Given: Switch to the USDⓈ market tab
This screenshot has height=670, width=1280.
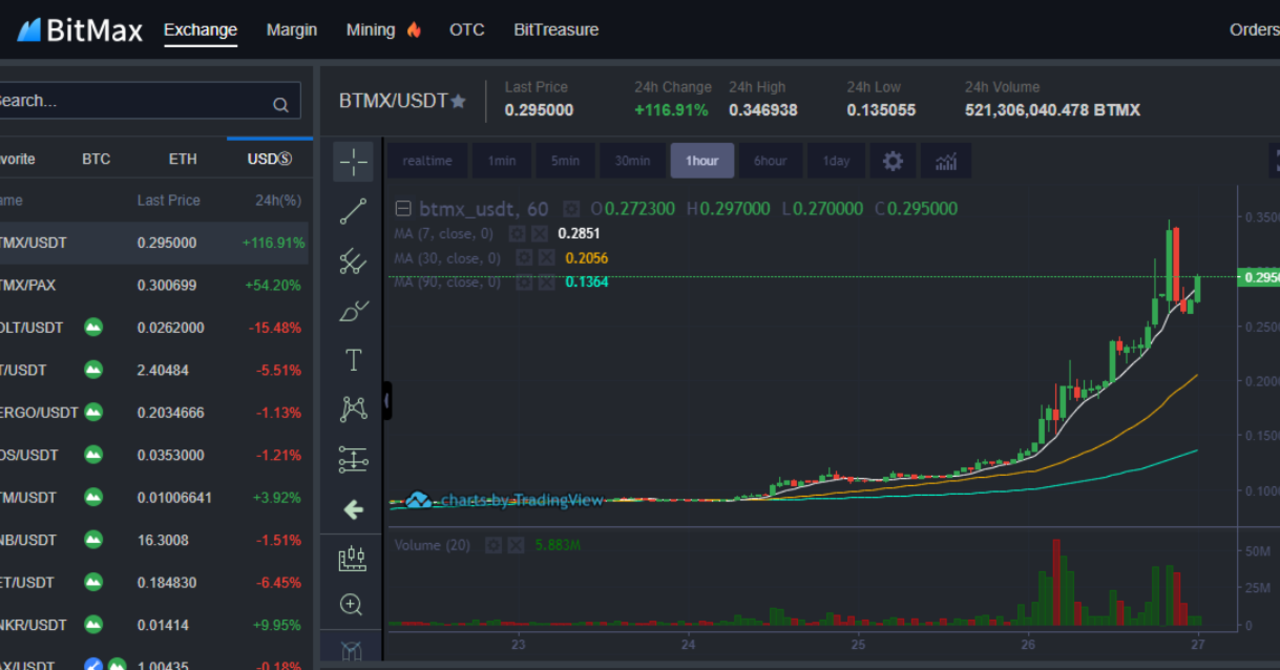Looking at the screenshot, I should [270, 159].
